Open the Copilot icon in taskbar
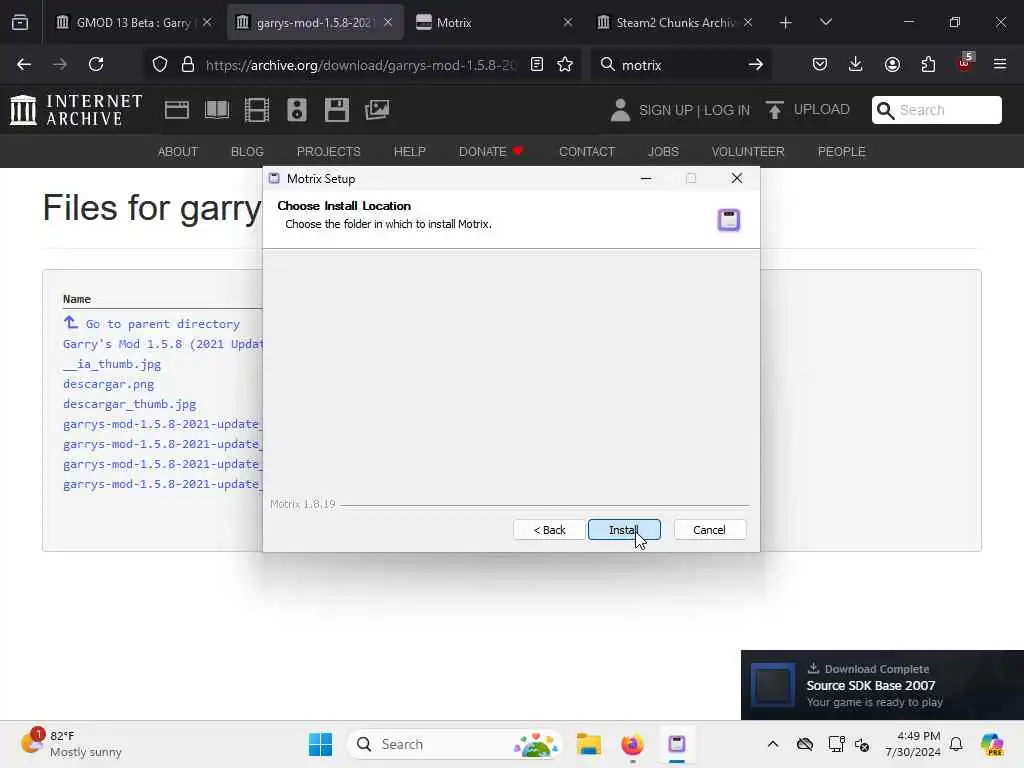 point(992,744)
